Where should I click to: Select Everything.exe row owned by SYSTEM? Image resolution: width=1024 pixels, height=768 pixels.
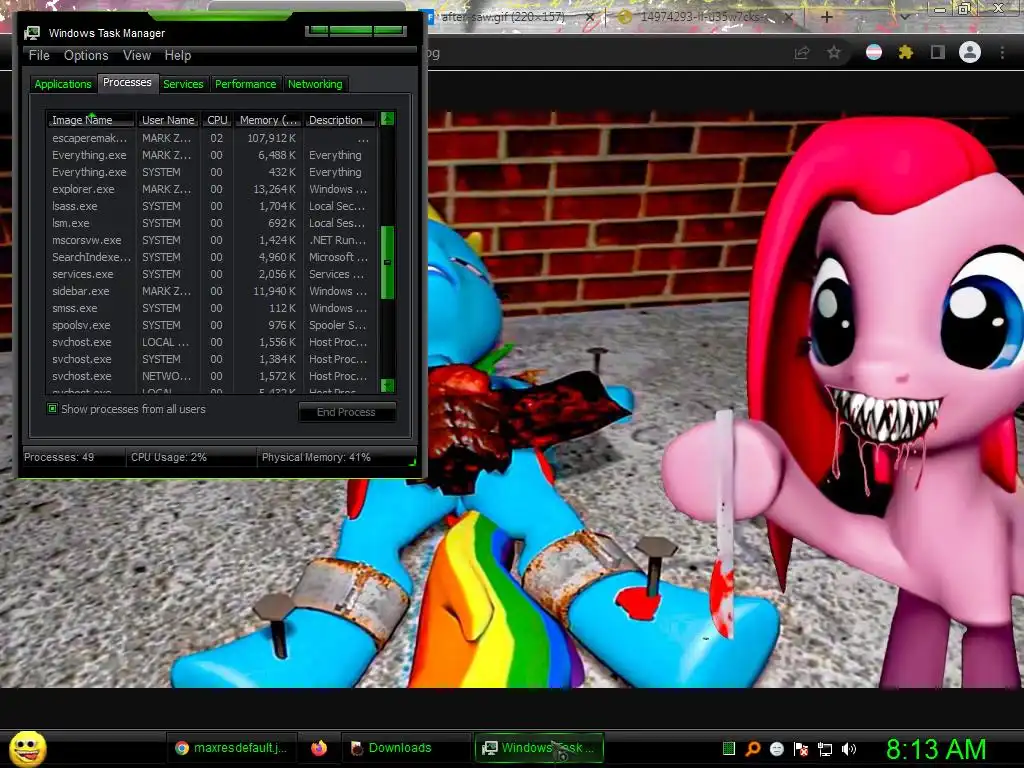point(211,172)
